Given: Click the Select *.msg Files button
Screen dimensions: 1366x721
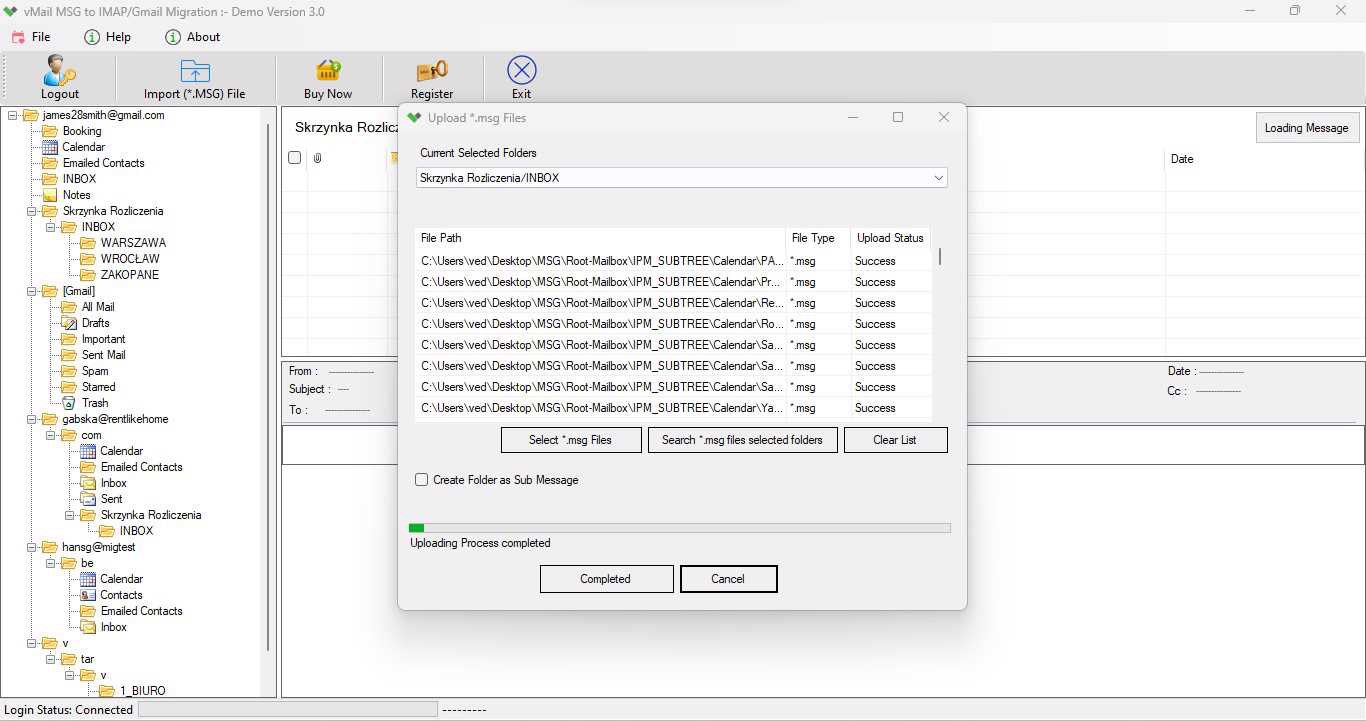Looking at the screenshot, I should 571,440.
